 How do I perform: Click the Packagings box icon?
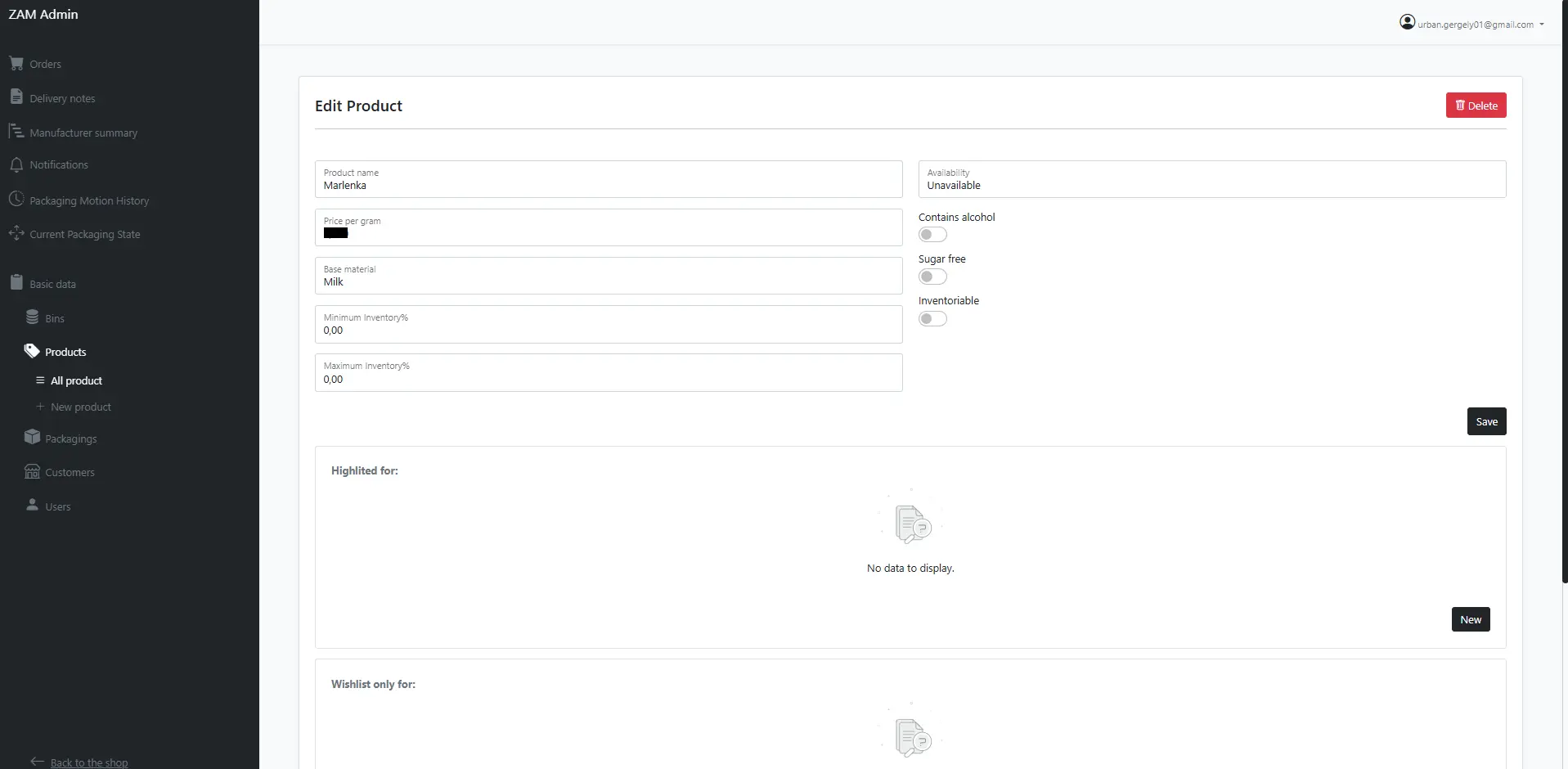(33, 437)
